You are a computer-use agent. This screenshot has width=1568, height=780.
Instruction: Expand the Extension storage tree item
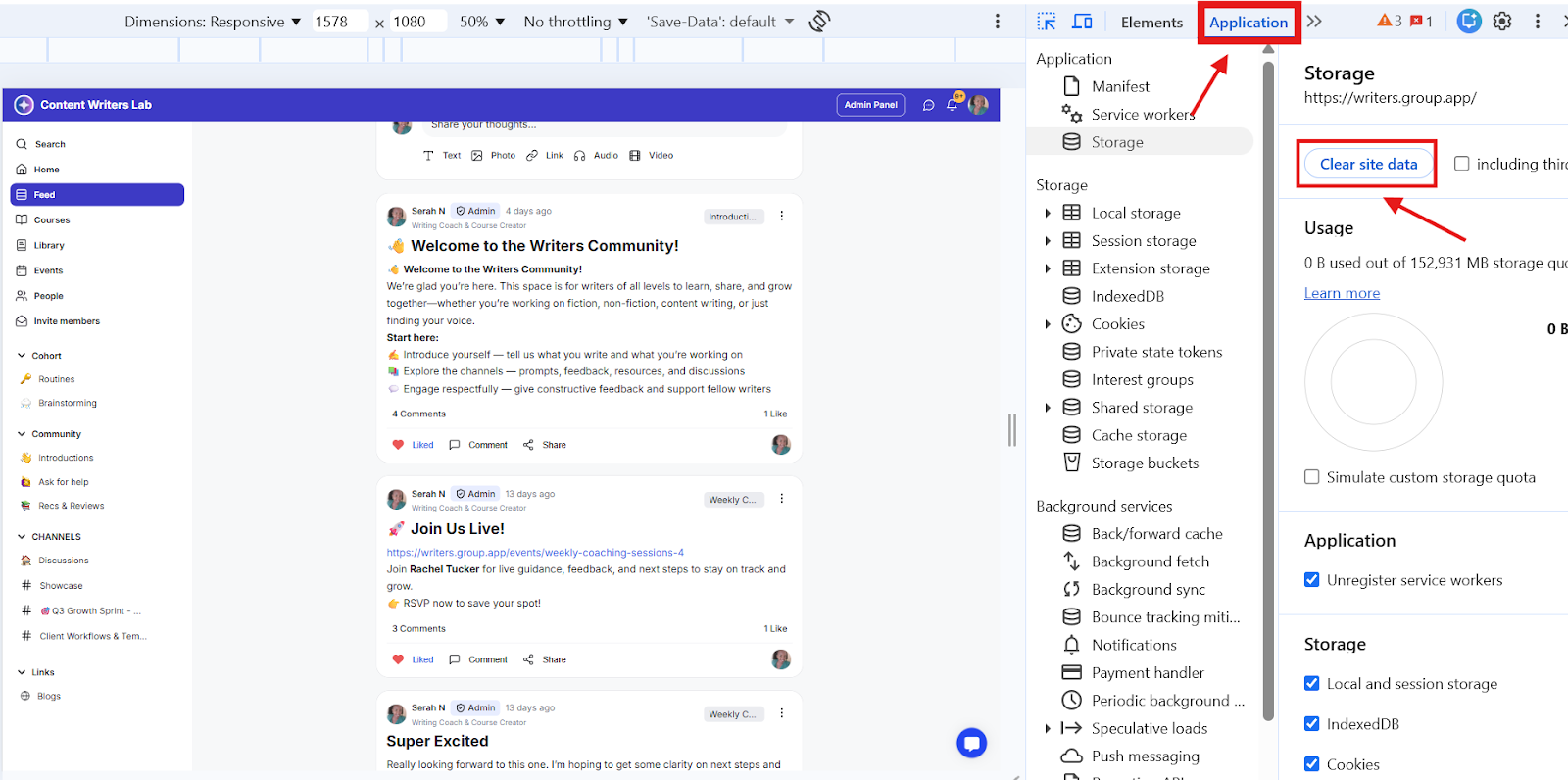[x=1048, y=268]
